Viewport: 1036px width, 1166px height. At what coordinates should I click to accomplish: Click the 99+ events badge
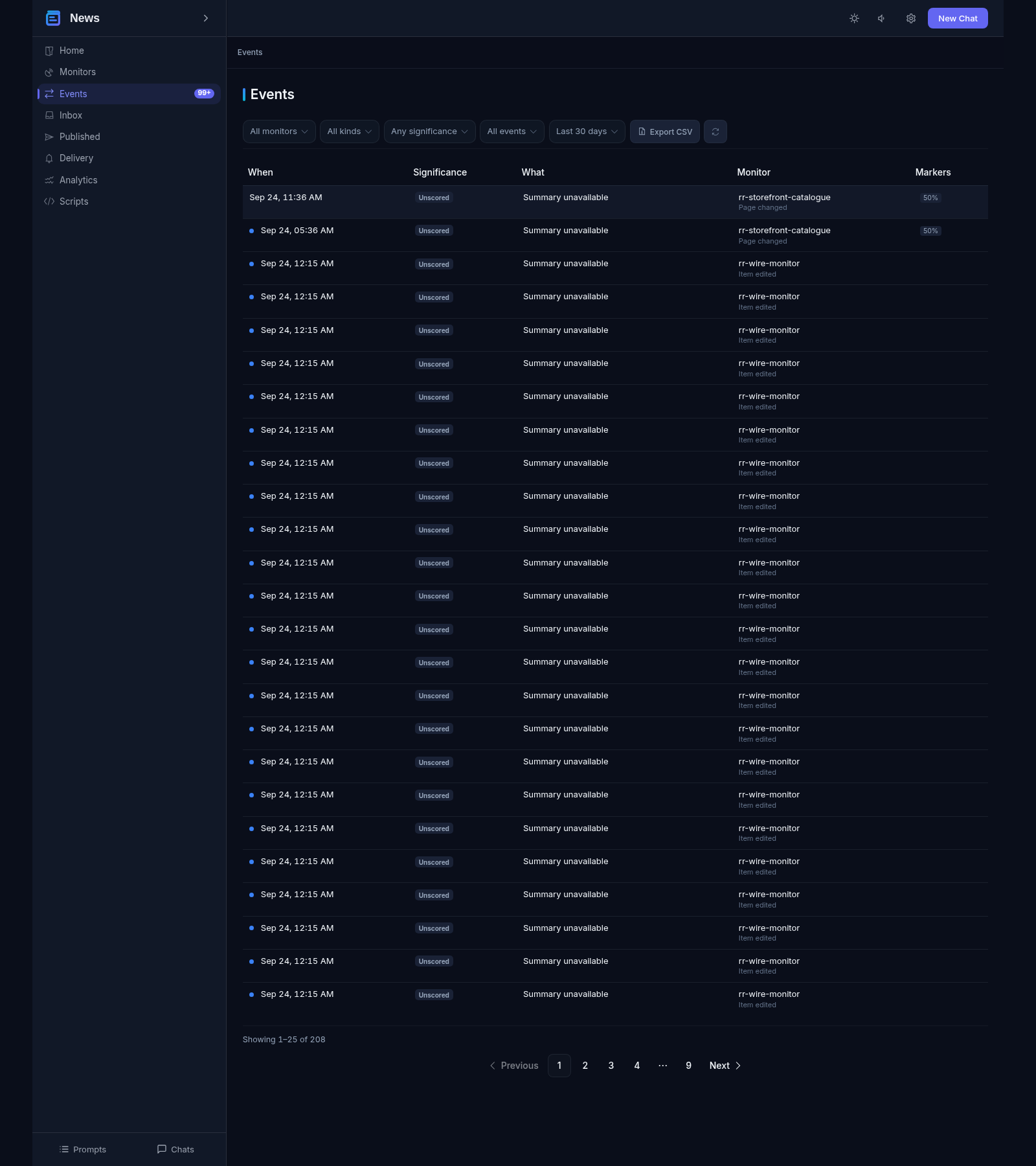click(204, 93)
